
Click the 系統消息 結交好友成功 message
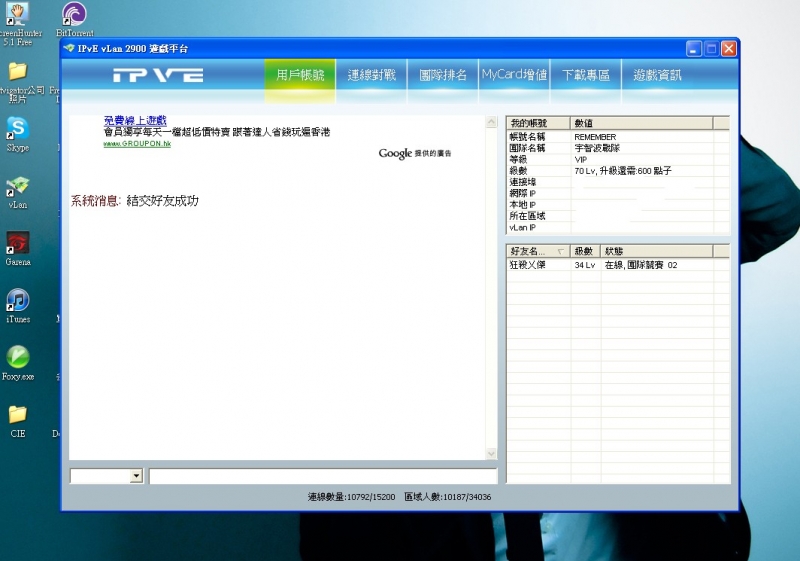135,201
